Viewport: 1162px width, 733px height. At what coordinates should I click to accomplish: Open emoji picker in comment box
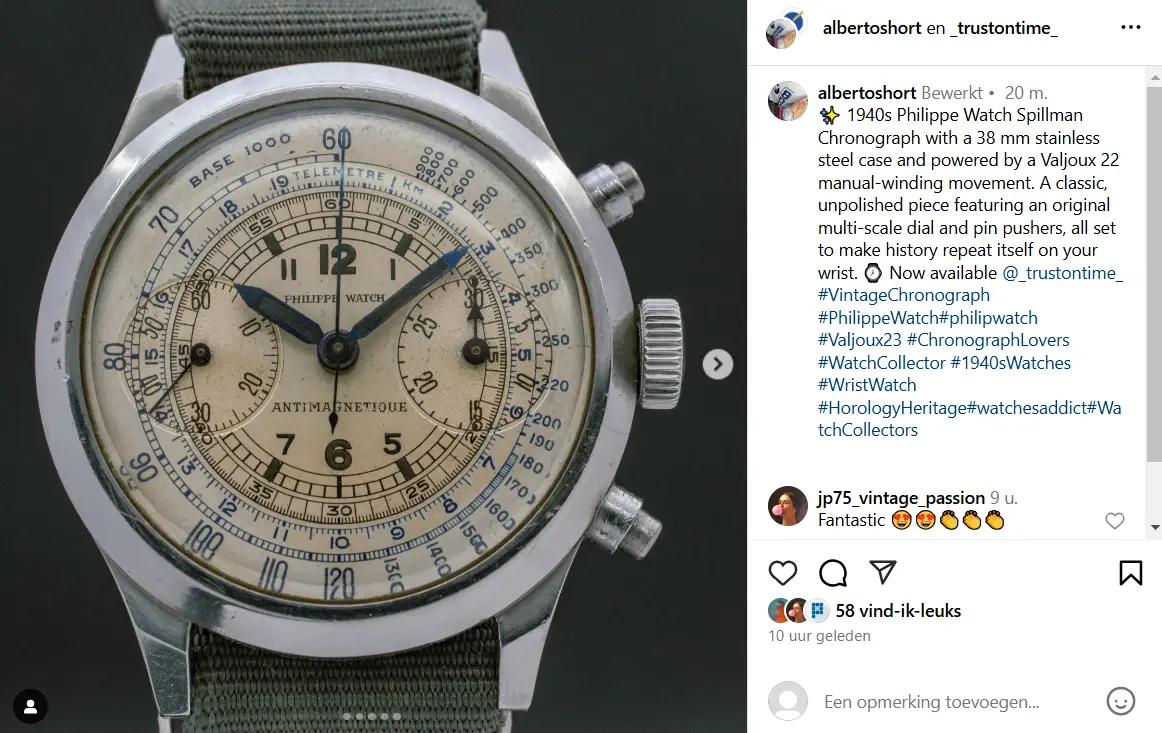[x=1120, y=701]
